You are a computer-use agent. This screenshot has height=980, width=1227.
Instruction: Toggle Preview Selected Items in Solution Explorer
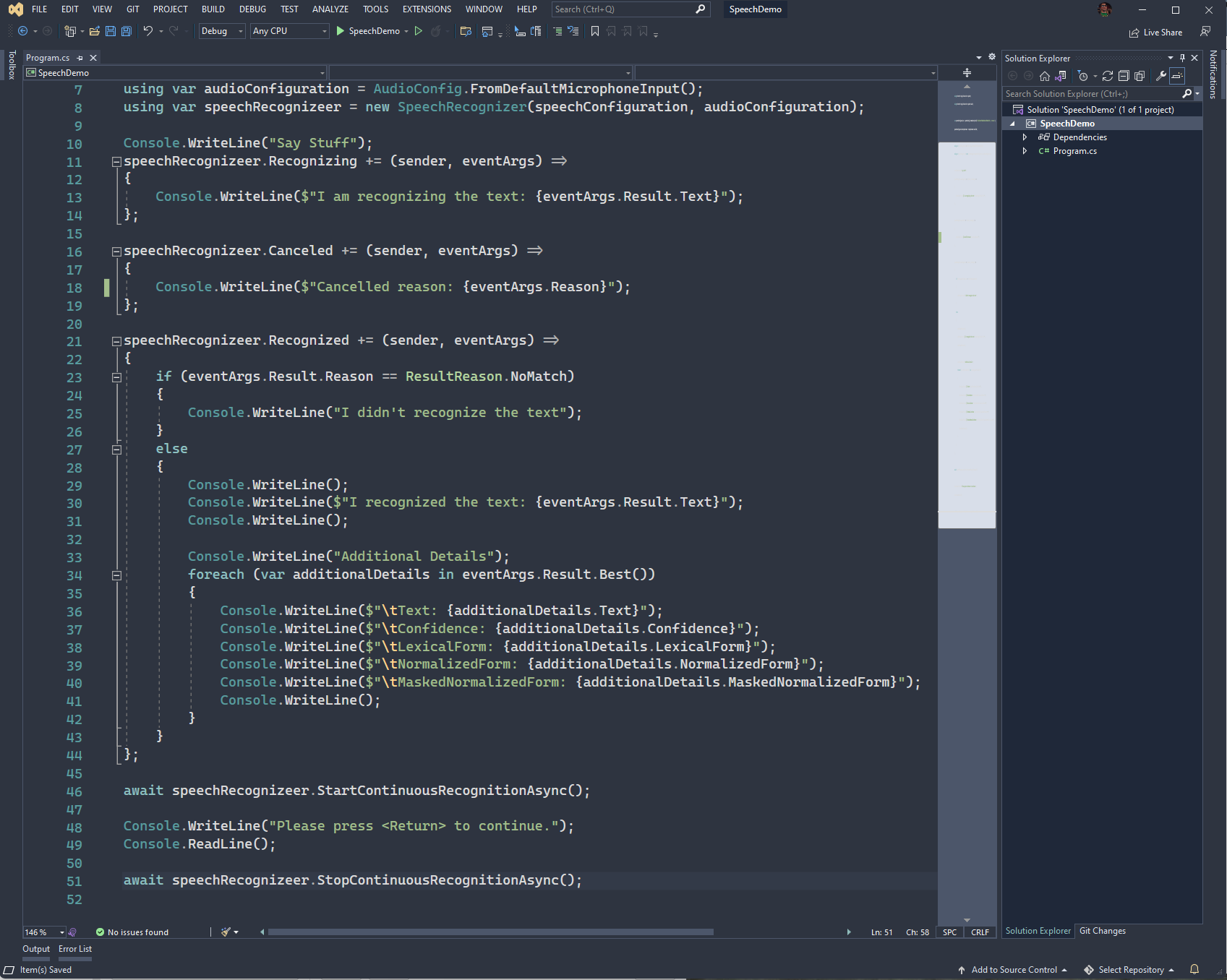(1177, 76)
